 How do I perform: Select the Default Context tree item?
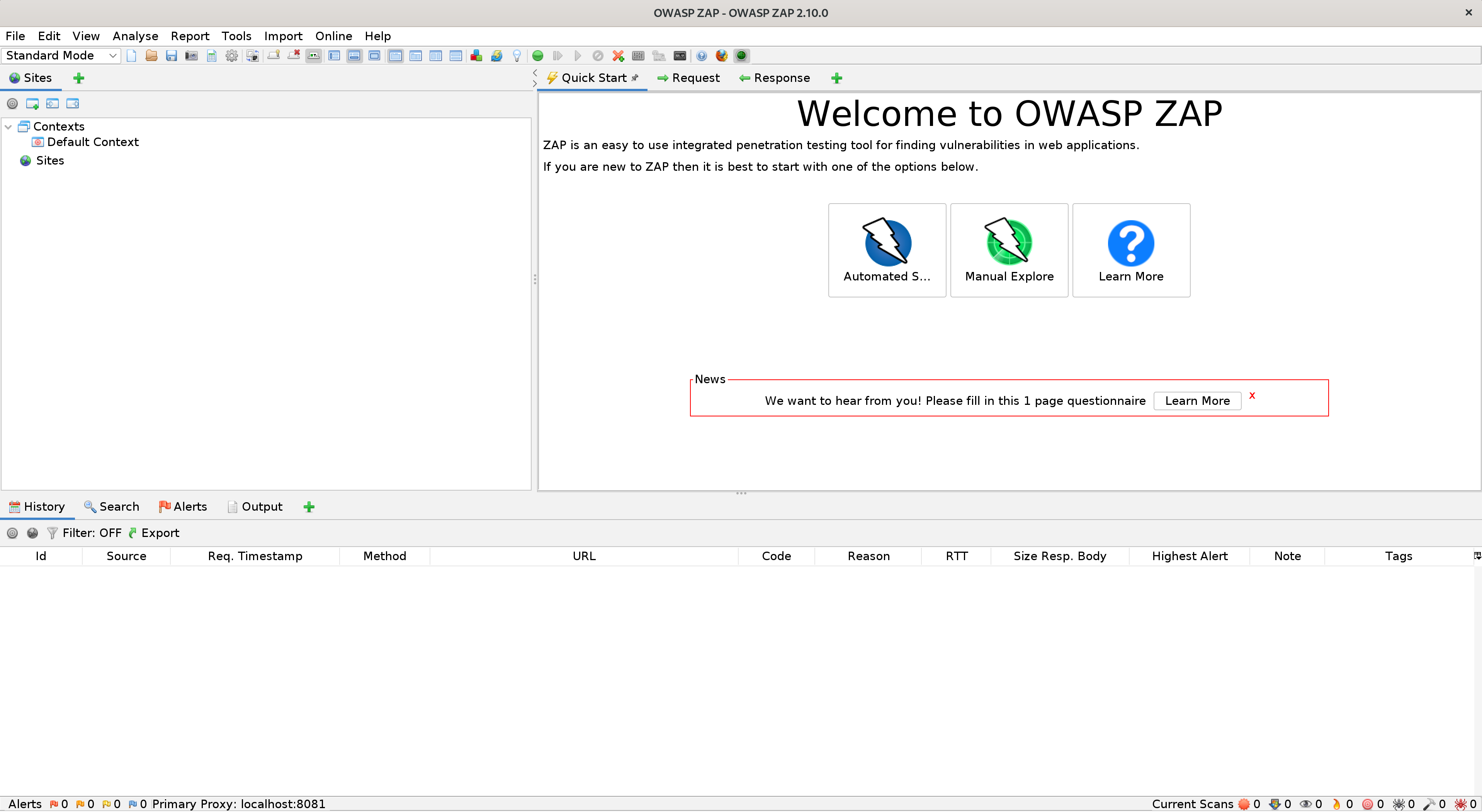(x=85, y=142)
